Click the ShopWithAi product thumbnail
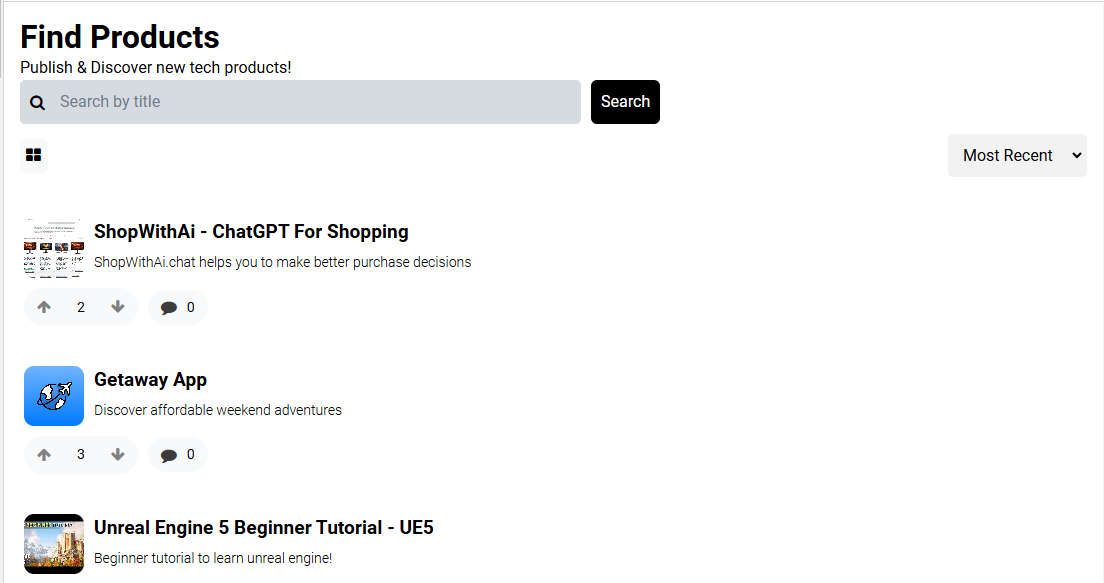The width and height of the screenshot is (1104, 583). coord(54,248)
